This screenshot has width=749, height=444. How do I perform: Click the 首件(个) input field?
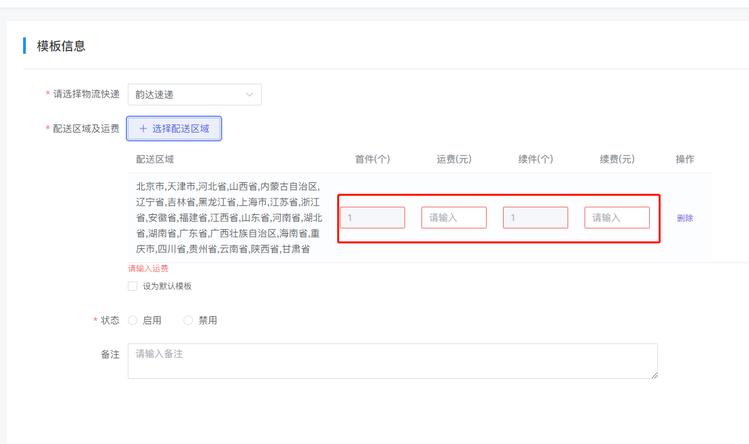click(373, 218)
